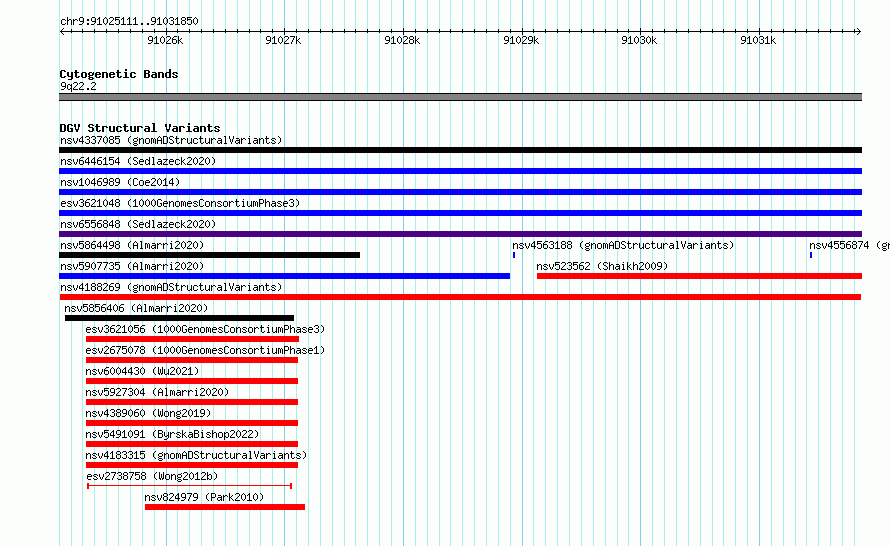Open esv2675078 (1000GenomesConsortiumPhase1) label
Image resolution: width=890 pixels, height=546 pixels.
(205, 350)
